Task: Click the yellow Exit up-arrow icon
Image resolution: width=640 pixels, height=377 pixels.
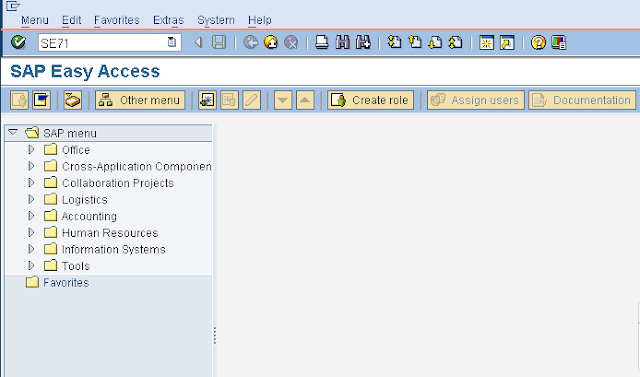Action: coord(271,42)
